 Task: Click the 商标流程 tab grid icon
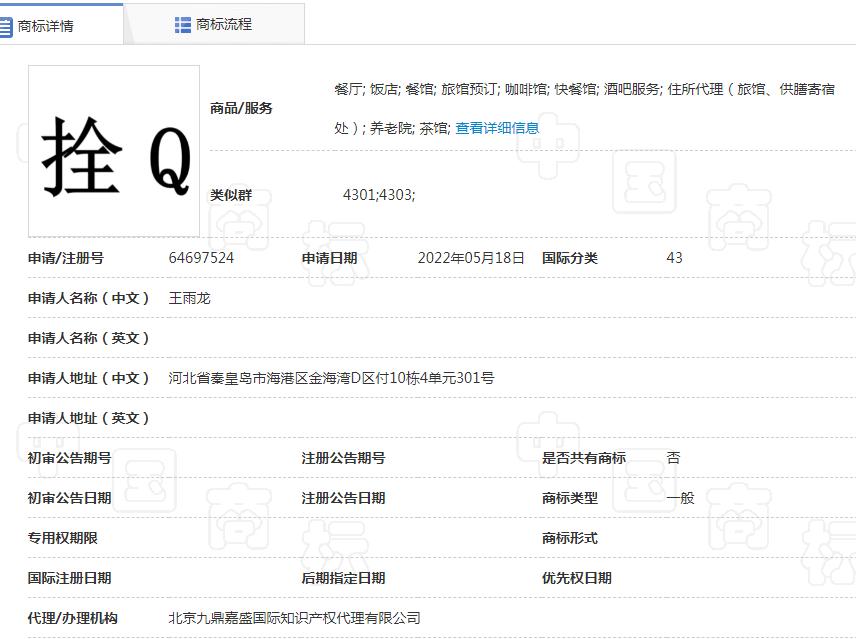(x=181, y=22)
